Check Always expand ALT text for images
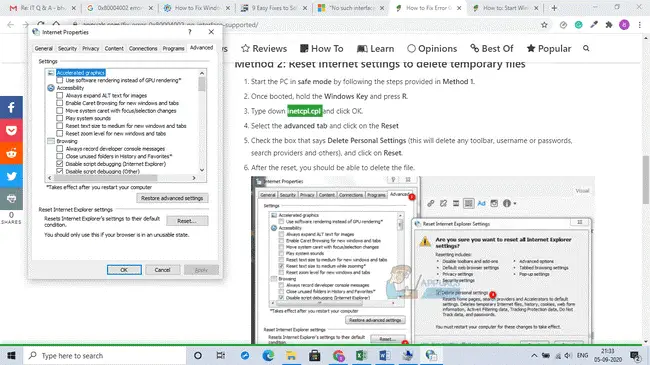 (60, 95)
